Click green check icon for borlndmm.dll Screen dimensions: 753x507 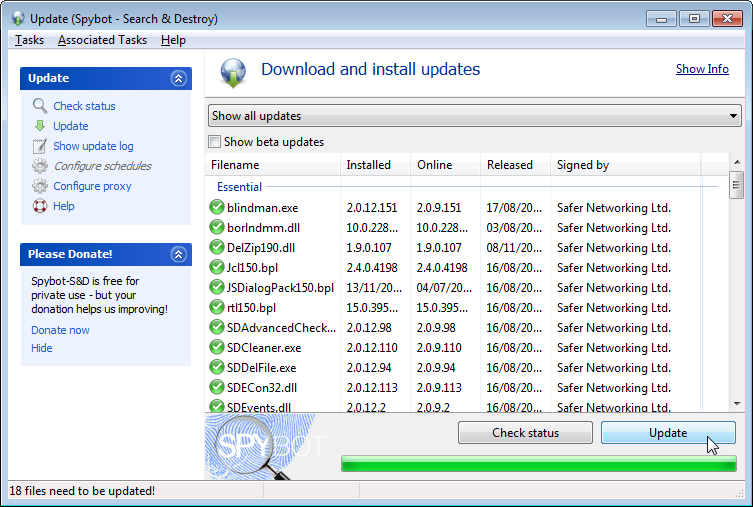tap(217, 227)
